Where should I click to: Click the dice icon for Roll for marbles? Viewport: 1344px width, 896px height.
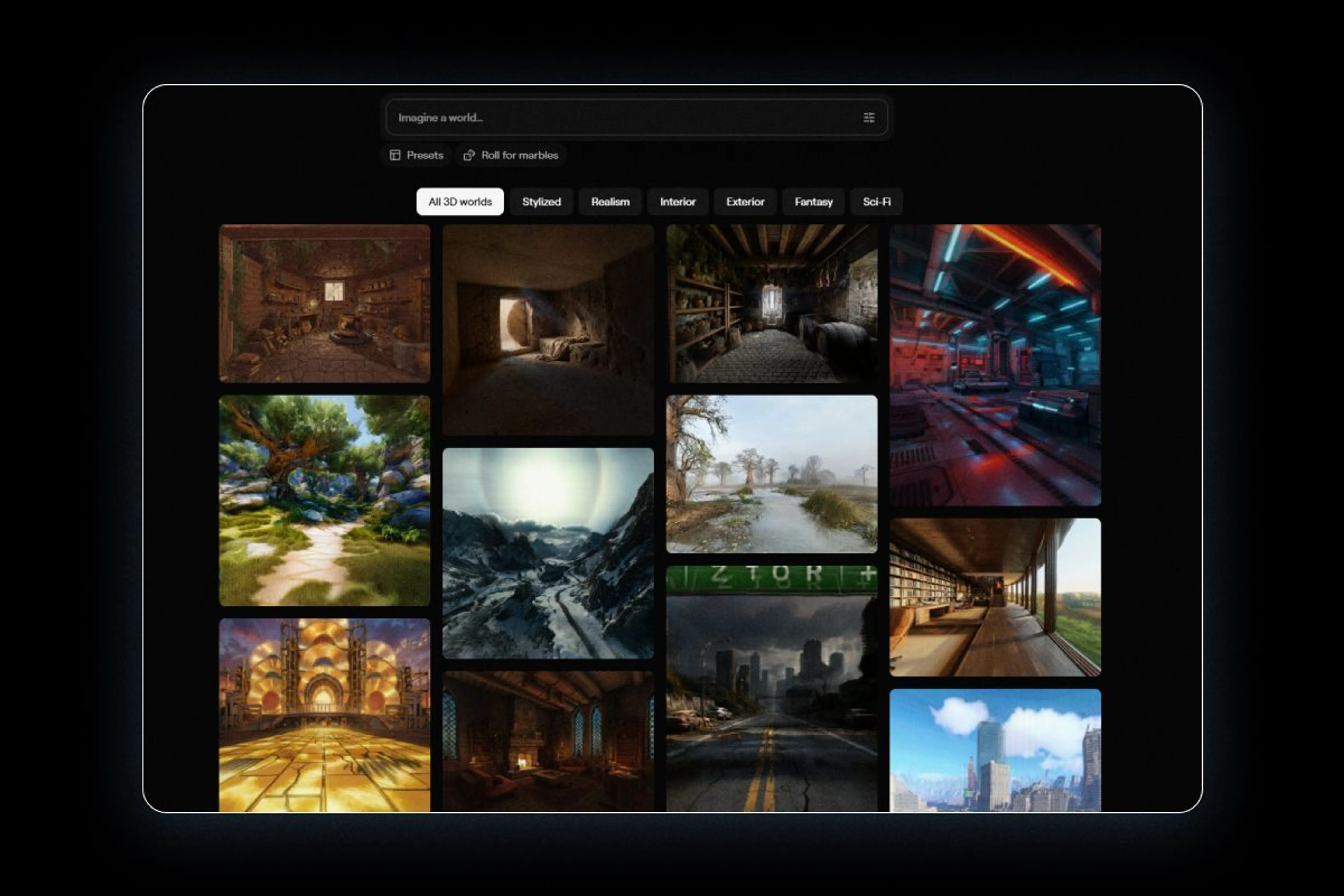[469, 155]
